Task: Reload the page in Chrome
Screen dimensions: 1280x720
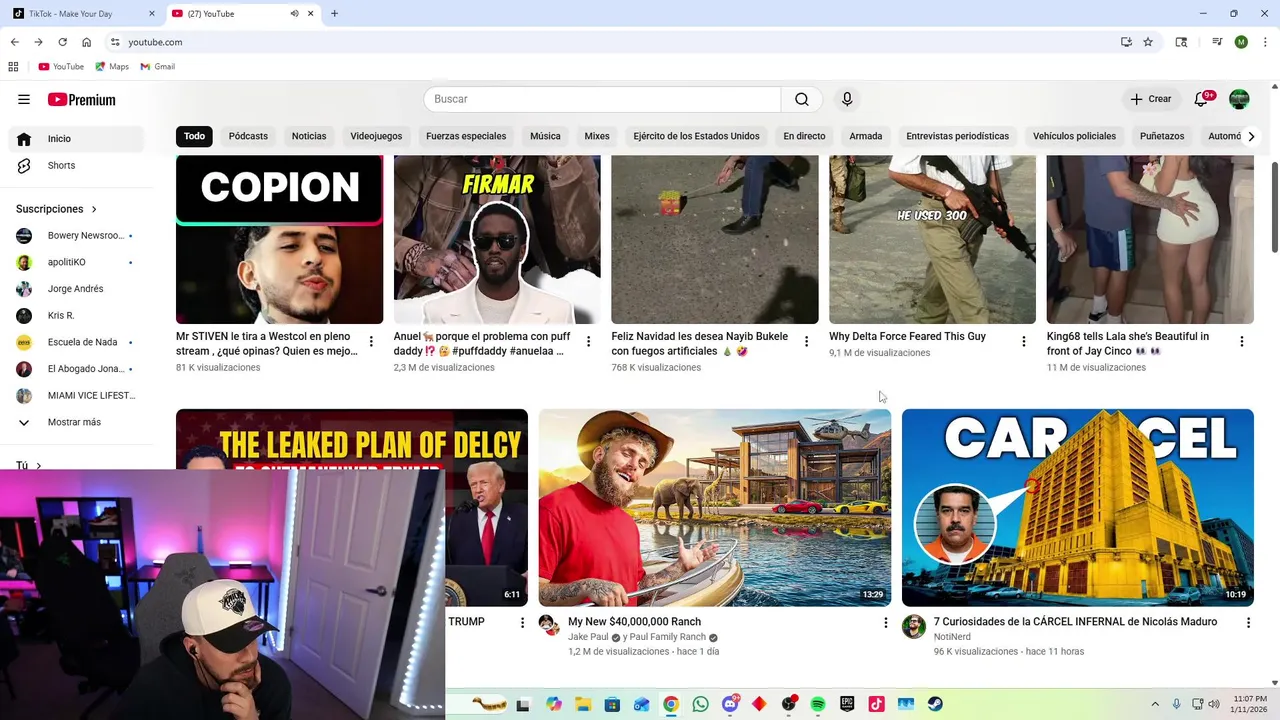Action: (x=62, y=42)
